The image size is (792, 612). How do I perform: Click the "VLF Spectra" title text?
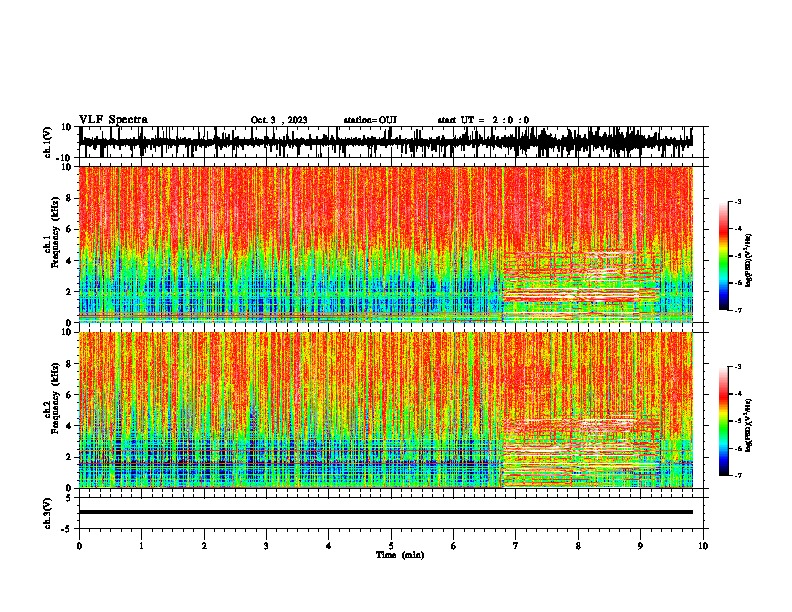click(x=113, y=120)
